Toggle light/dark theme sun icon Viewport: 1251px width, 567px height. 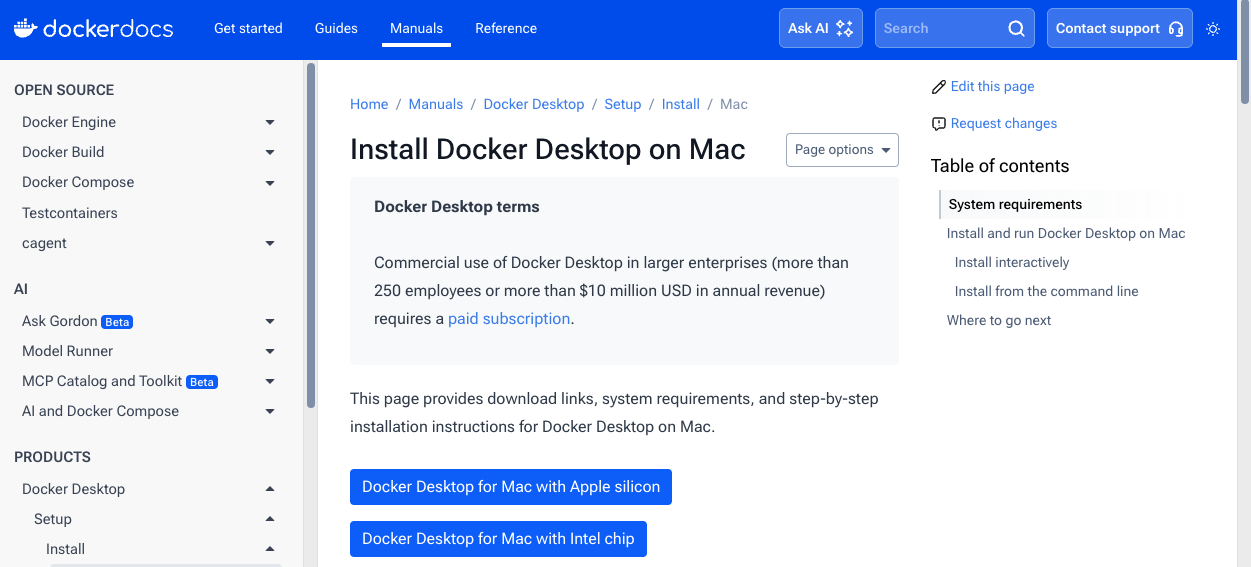click(x=1213, y=29)
